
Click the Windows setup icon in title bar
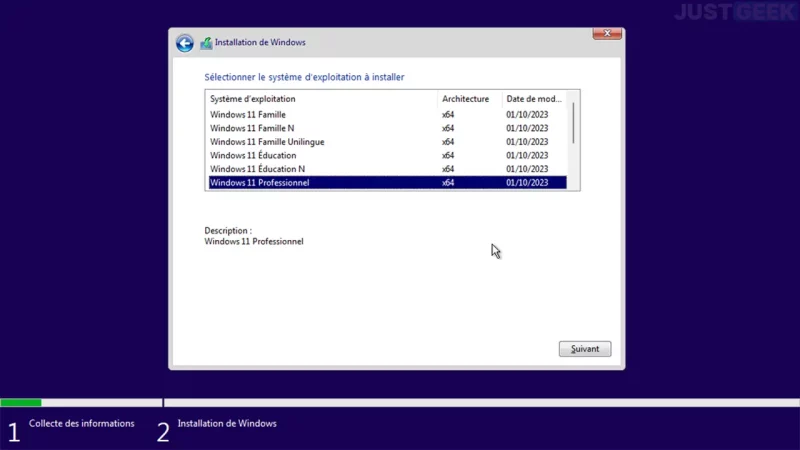click(x=206, y=43)
